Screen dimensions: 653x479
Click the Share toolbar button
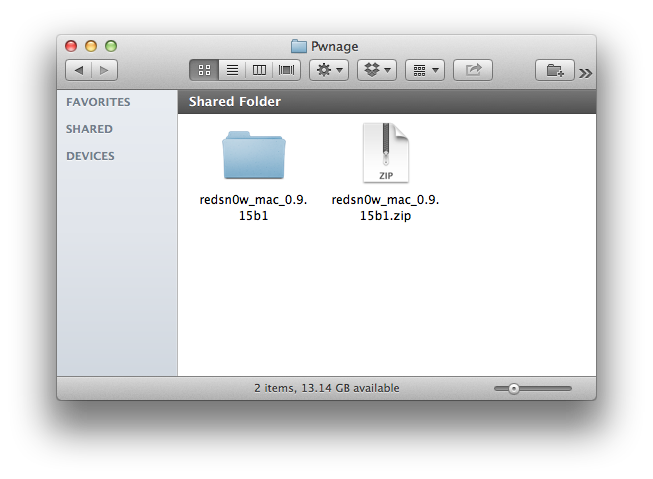473,70
